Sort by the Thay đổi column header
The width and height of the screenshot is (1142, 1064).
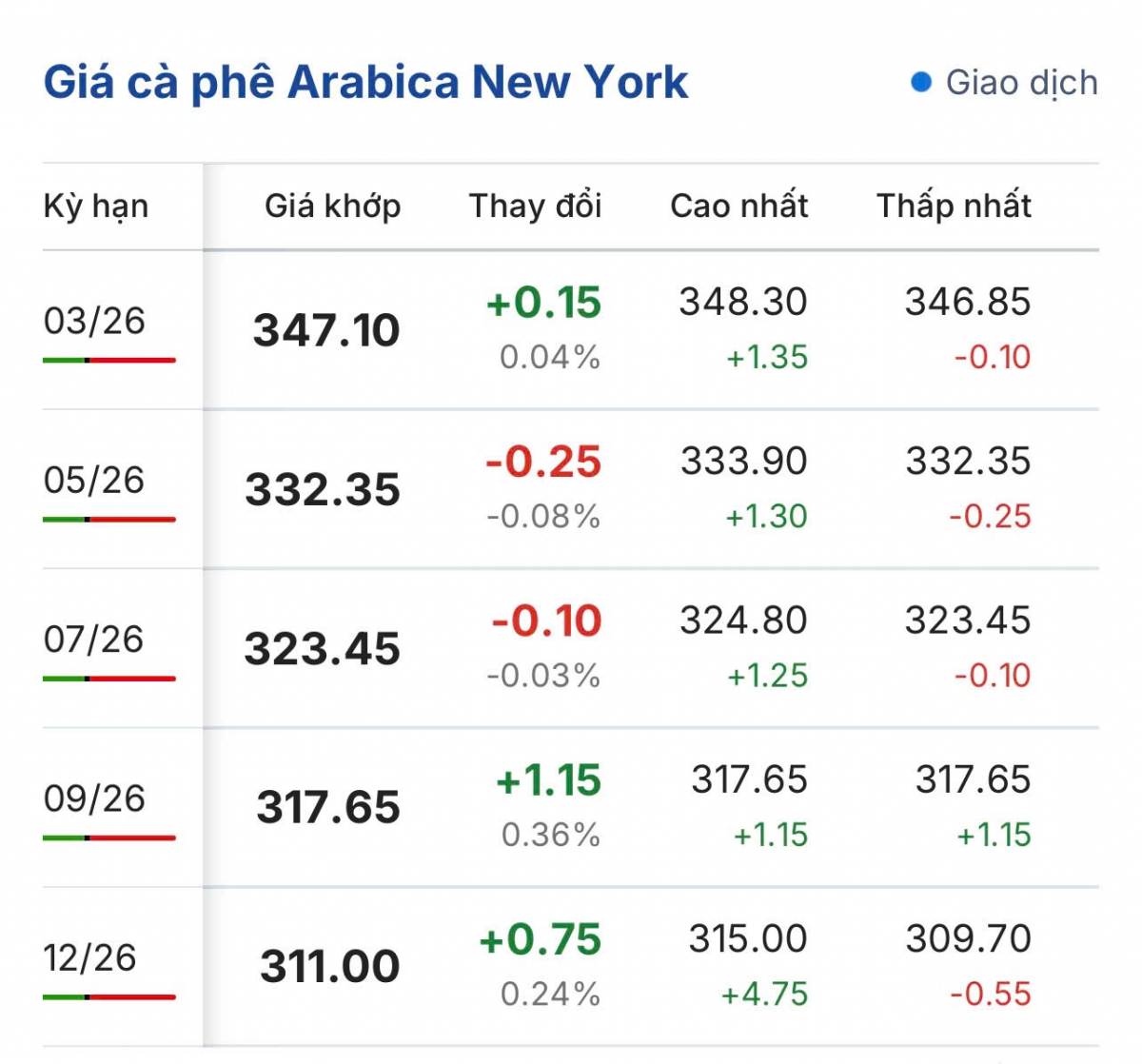coord(535,206)
